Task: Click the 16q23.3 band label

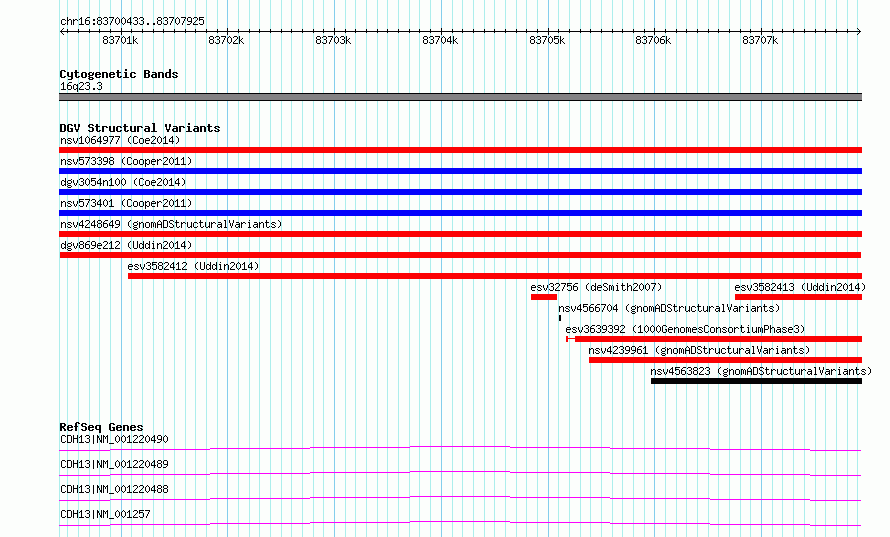Action: [x=81, y=86]
